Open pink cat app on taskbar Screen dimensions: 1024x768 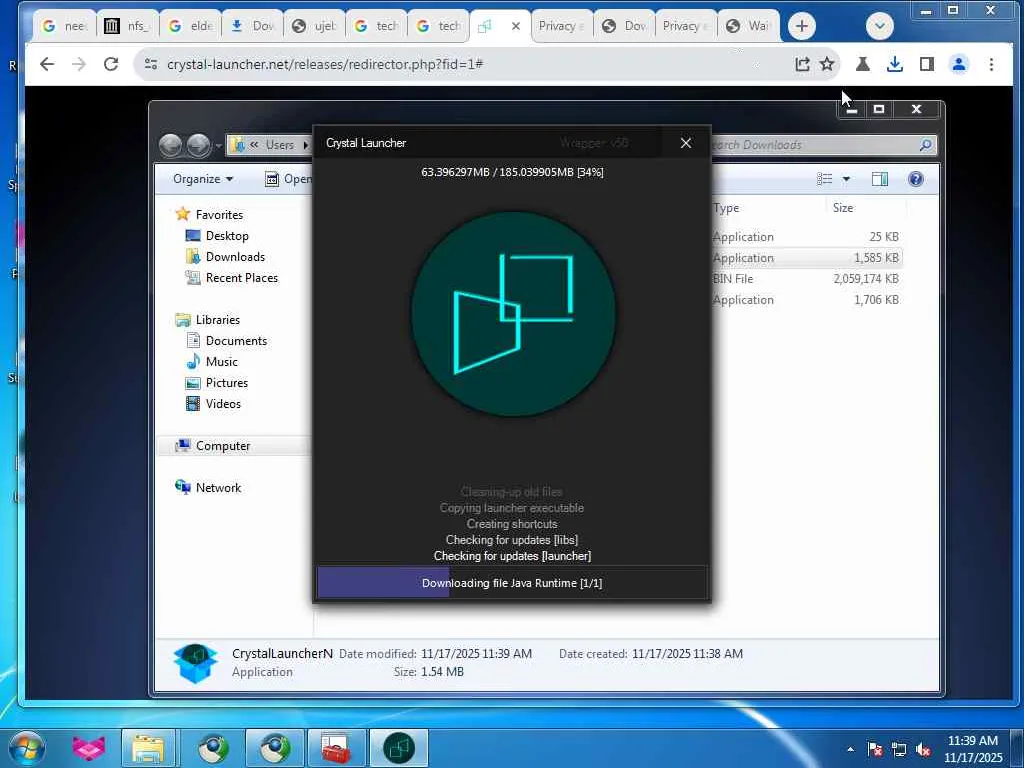pyautogui.click(x=89, y=748)
